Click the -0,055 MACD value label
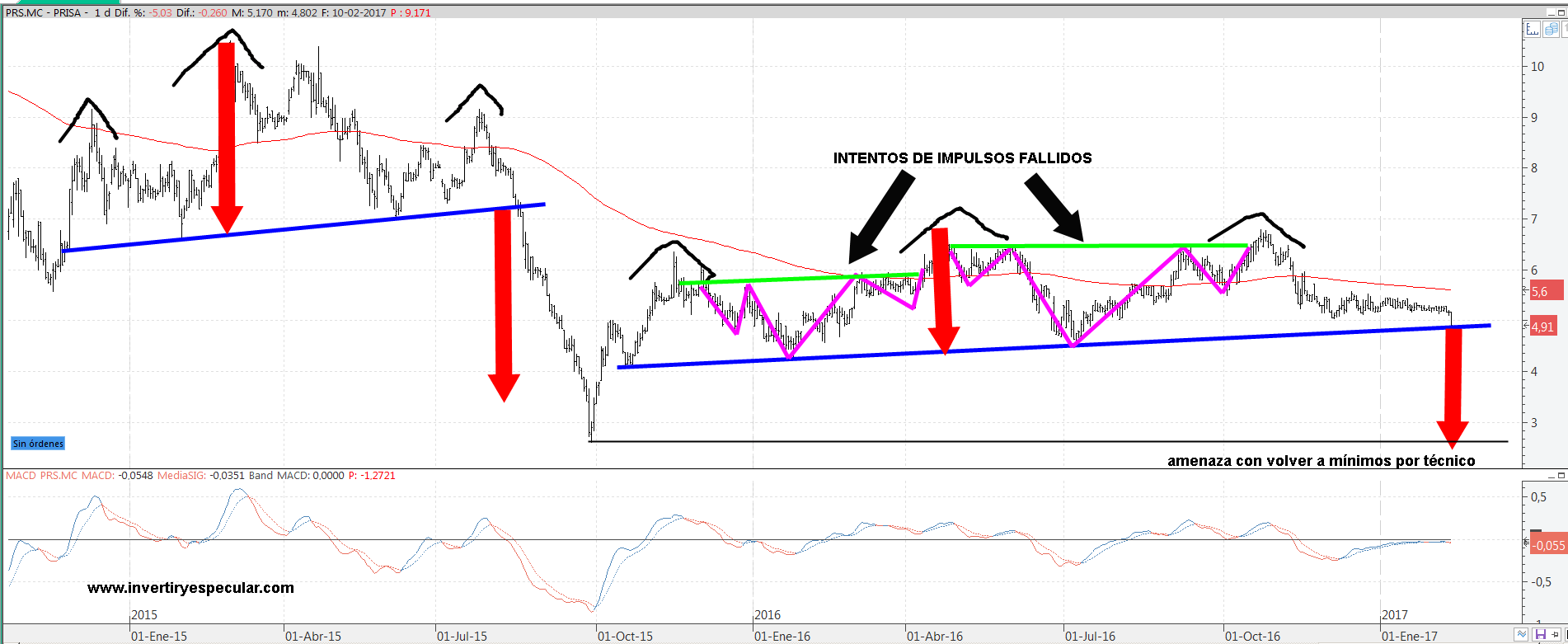The image size is (1568, 644). [1547, 545]
